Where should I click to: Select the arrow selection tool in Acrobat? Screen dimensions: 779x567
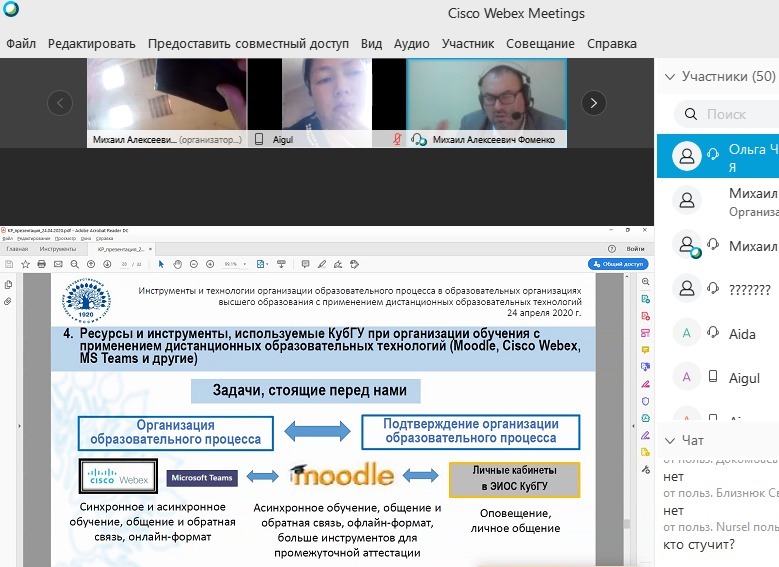(x=160, y=264)
